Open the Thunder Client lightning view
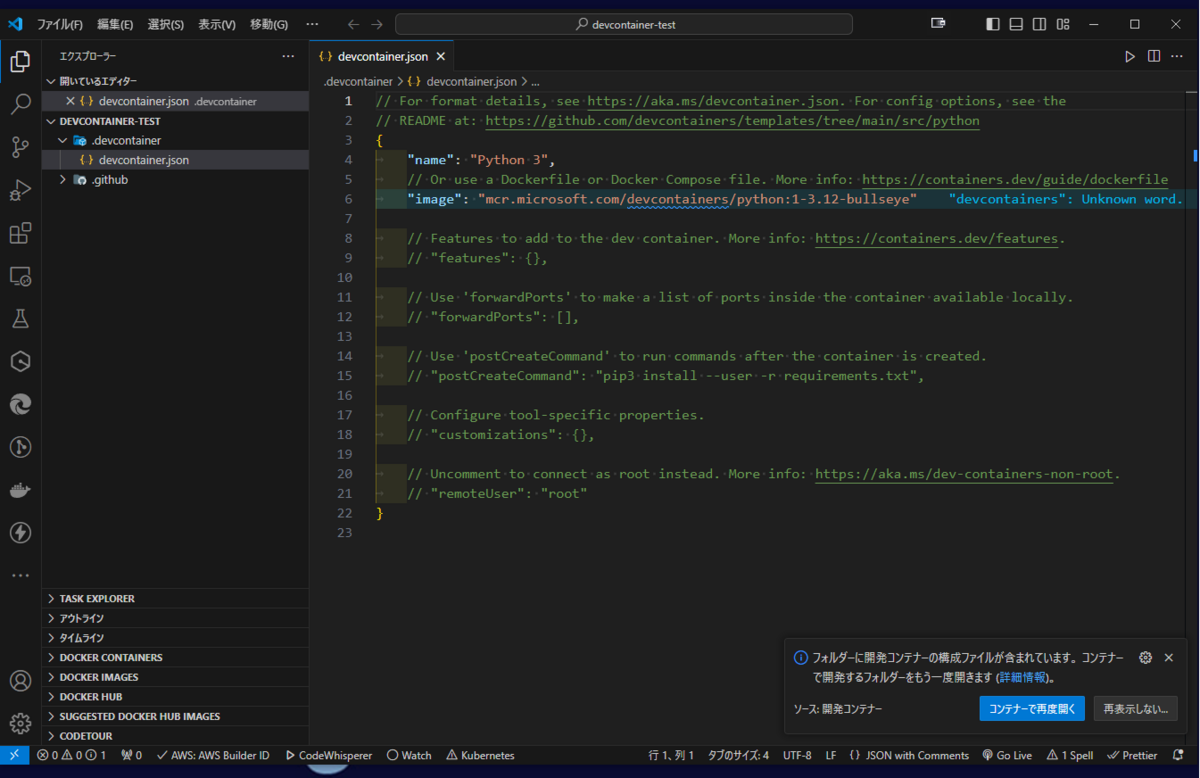The width and height of the screenshot is (1200, 778). point(20,533)
